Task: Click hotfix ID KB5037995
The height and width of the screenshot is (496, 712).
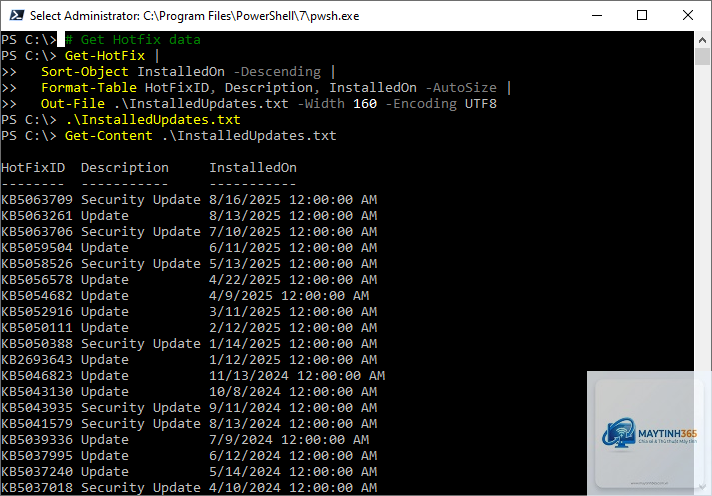Action: click(37, 456)
